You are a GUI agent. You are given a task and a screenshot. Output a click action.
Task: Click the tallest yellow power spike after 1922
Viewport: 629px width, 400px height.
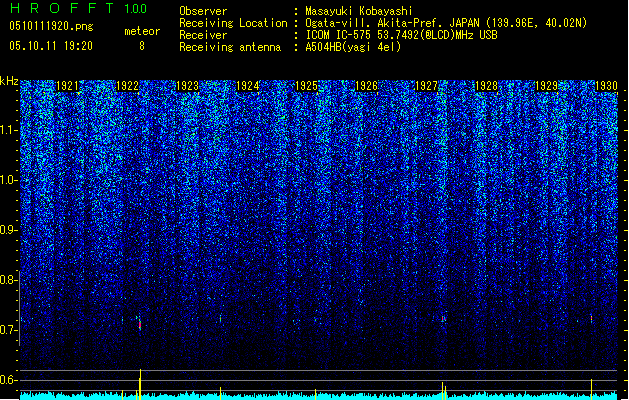click(140, 384)
